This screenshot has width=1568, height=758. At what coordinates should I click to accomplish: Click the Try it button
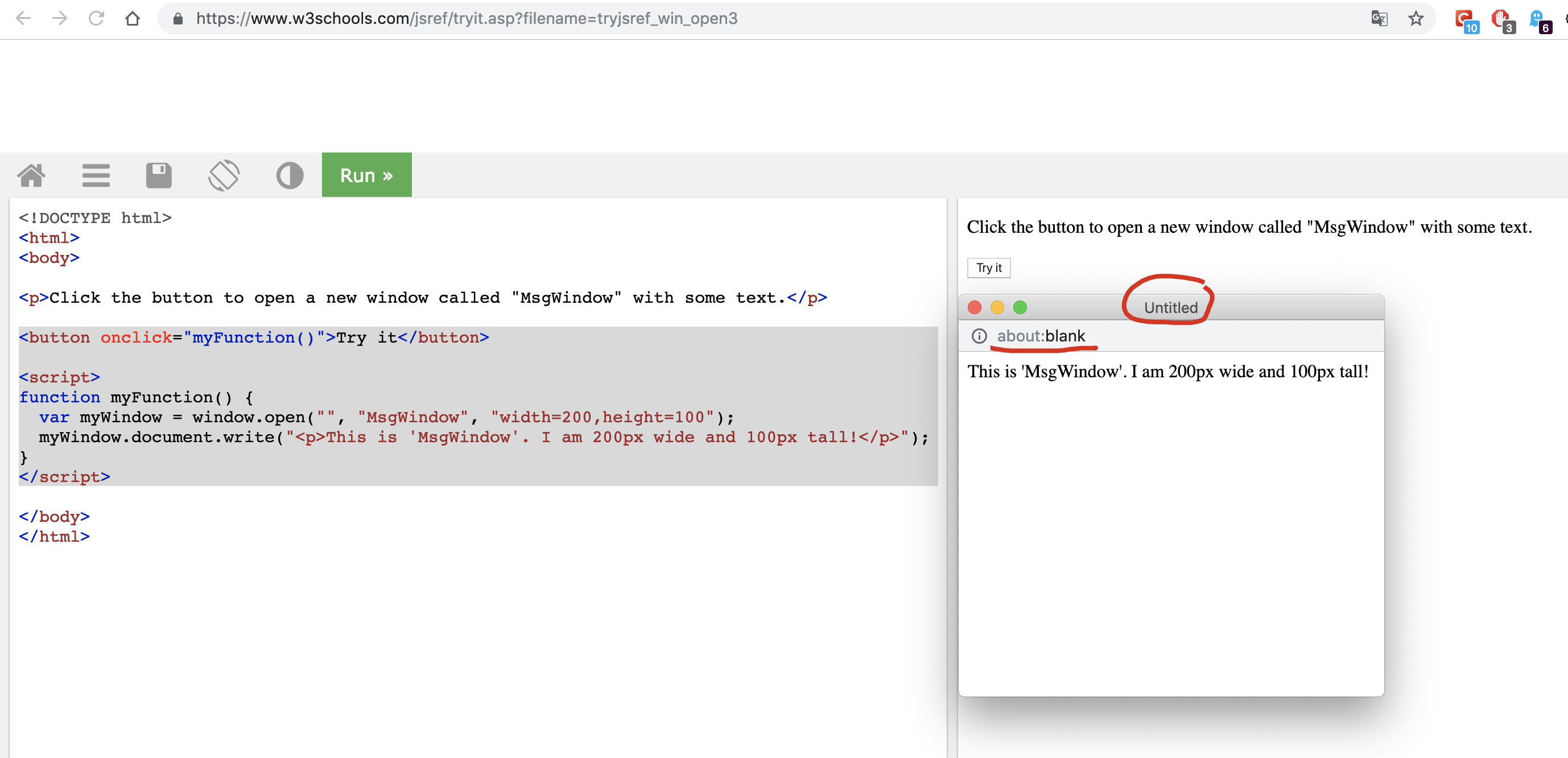[988, 268]
